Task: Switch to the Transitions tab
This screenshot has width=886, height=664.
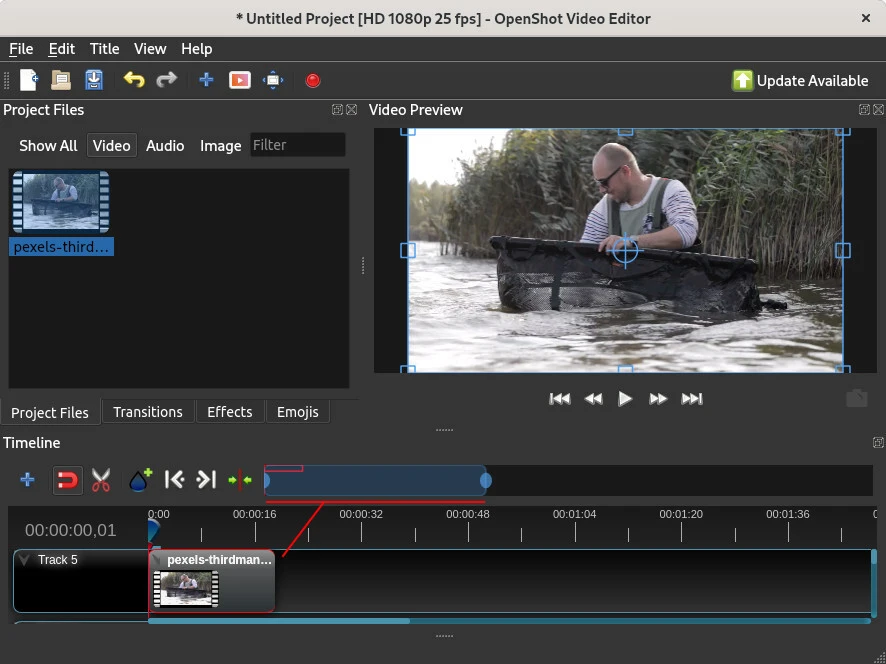Action: [x=147, y=412]
